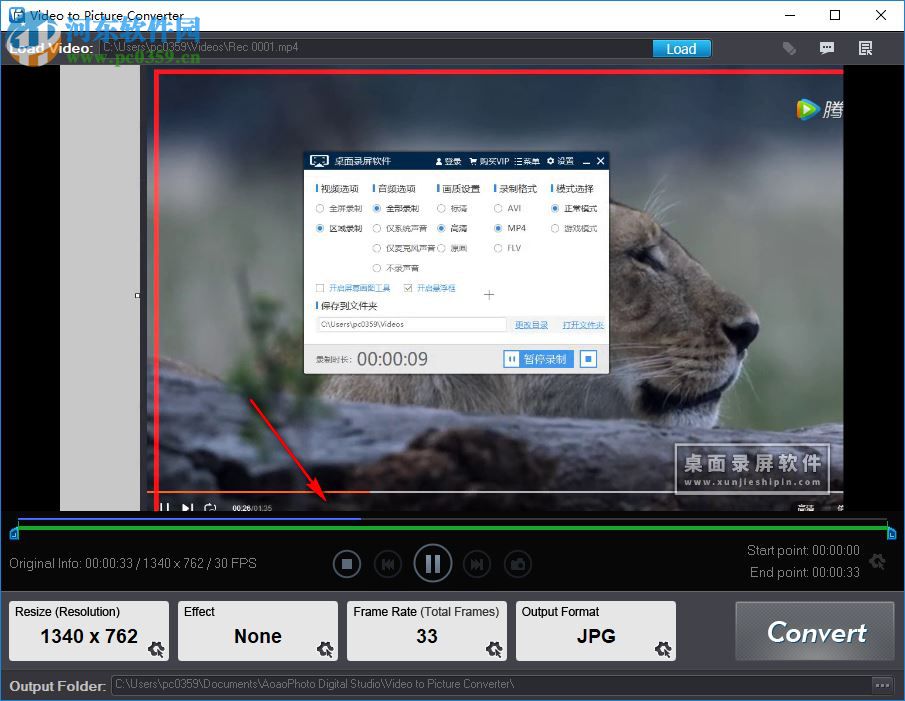Click the snapshot list icon at top right
905x701 pixels.
pyautogui.click(x=865, y=47)
